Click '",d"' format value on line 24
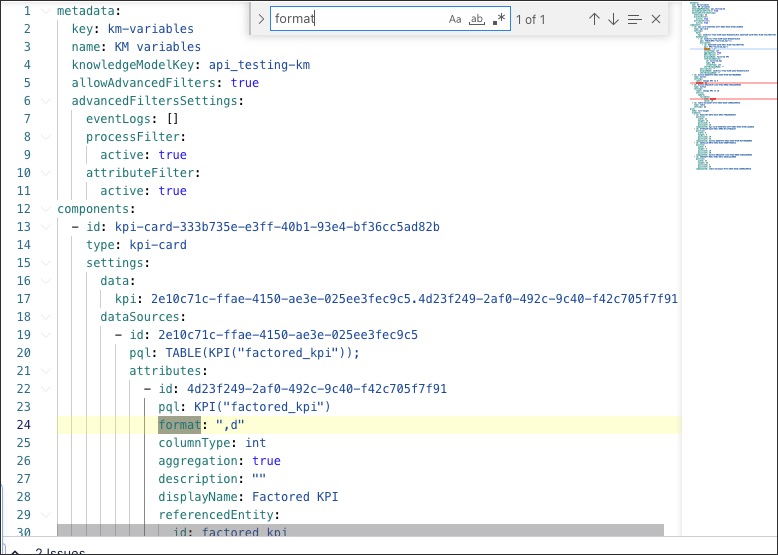The width and height of the screenshot is (778, 555). (x=230, y=425)
